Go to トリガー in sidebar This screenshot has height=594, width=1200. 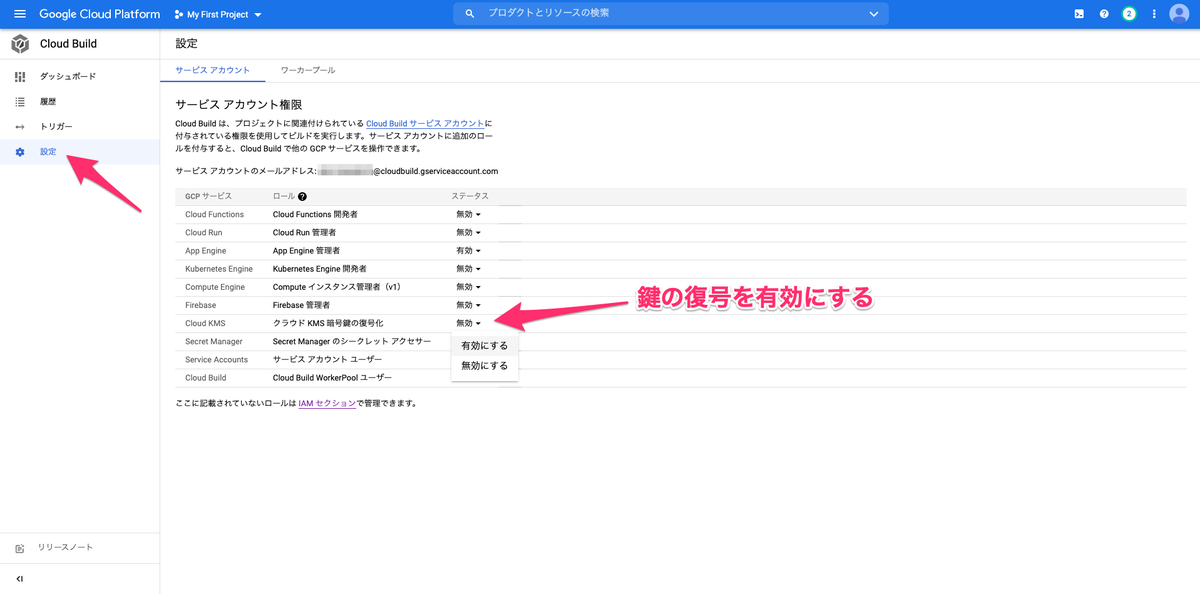click(56, 127)
